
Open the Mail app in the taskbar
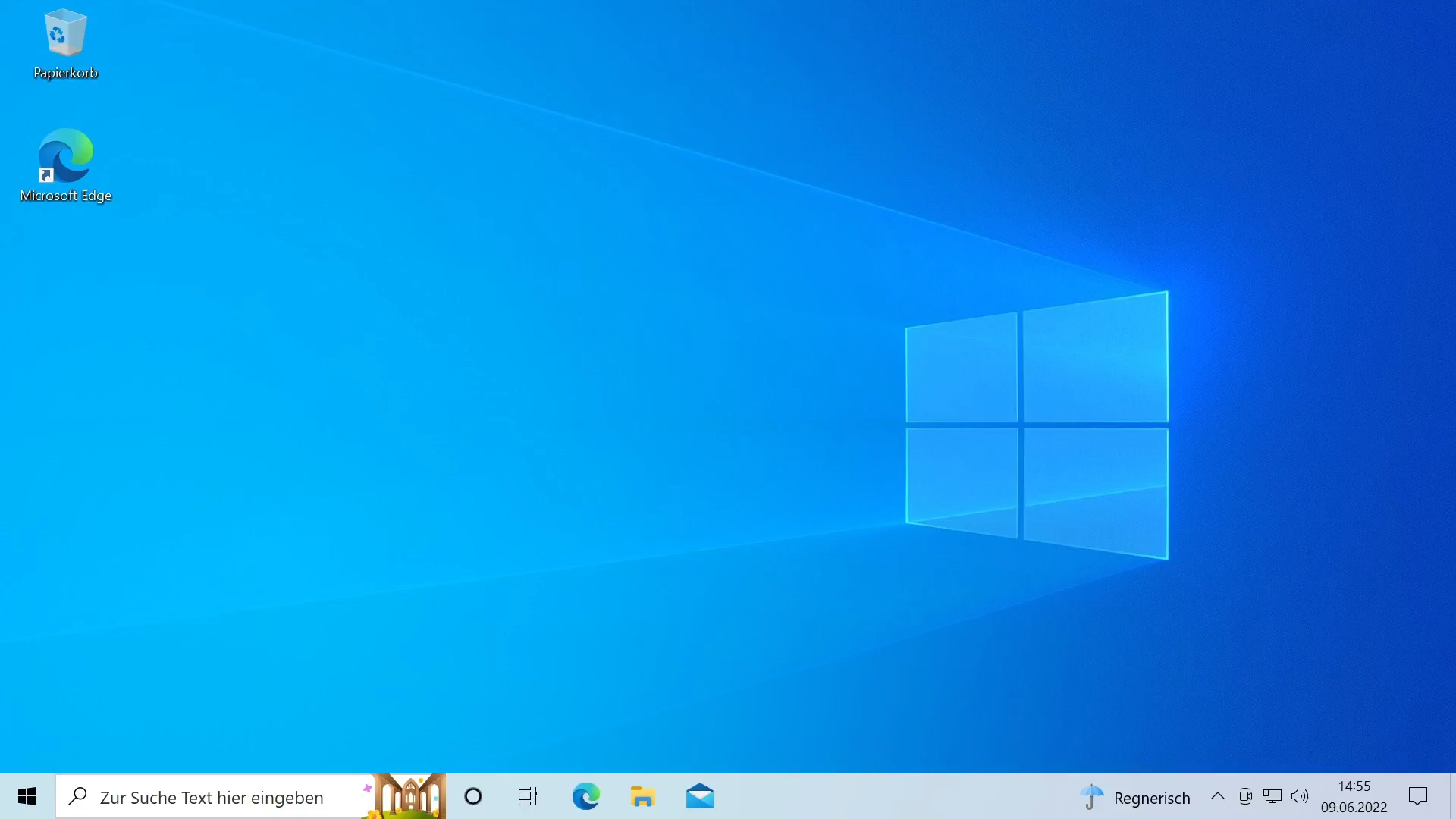point(699,796)
